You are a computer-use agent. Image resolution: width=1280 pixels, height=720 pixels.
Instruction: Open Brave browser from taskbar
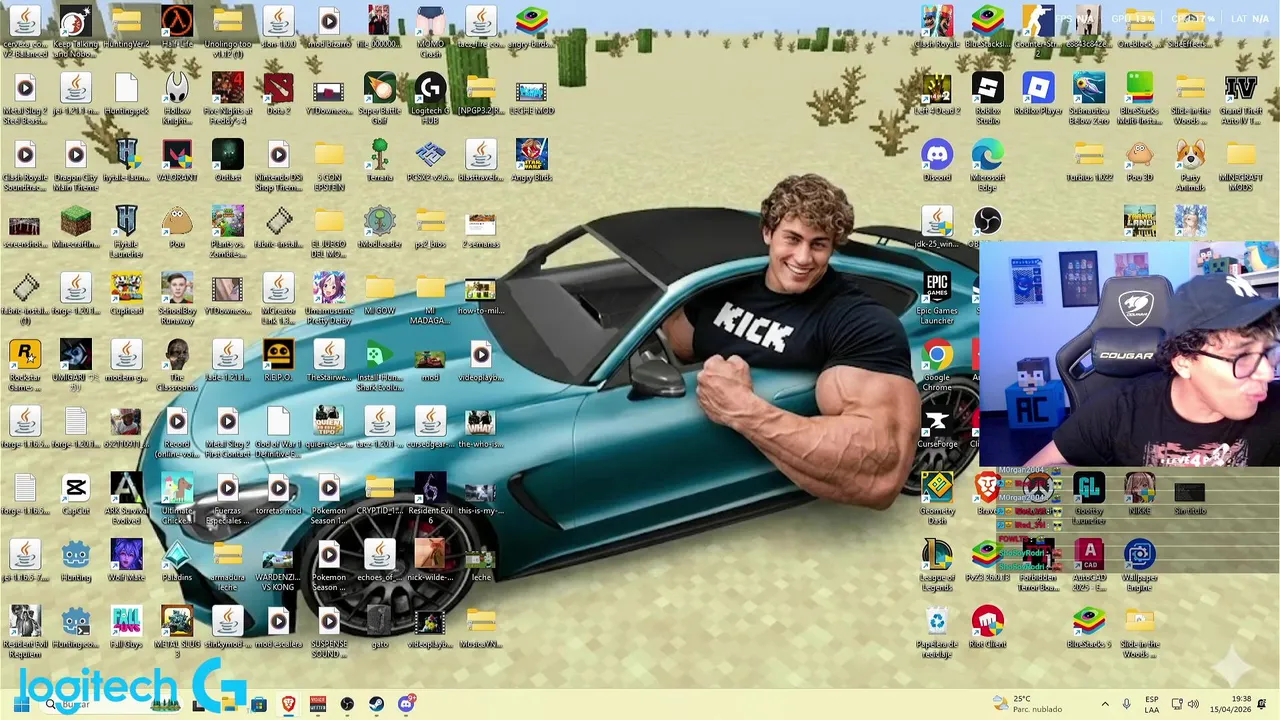tap(289, 704)
